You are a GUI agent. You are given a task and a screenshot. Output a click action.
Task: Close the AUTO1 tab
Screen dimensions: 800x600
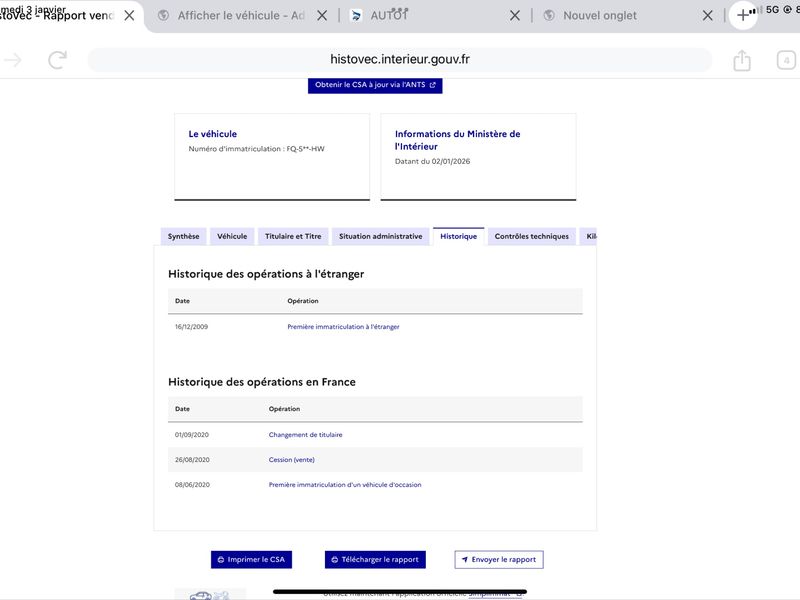coord(514,16)
